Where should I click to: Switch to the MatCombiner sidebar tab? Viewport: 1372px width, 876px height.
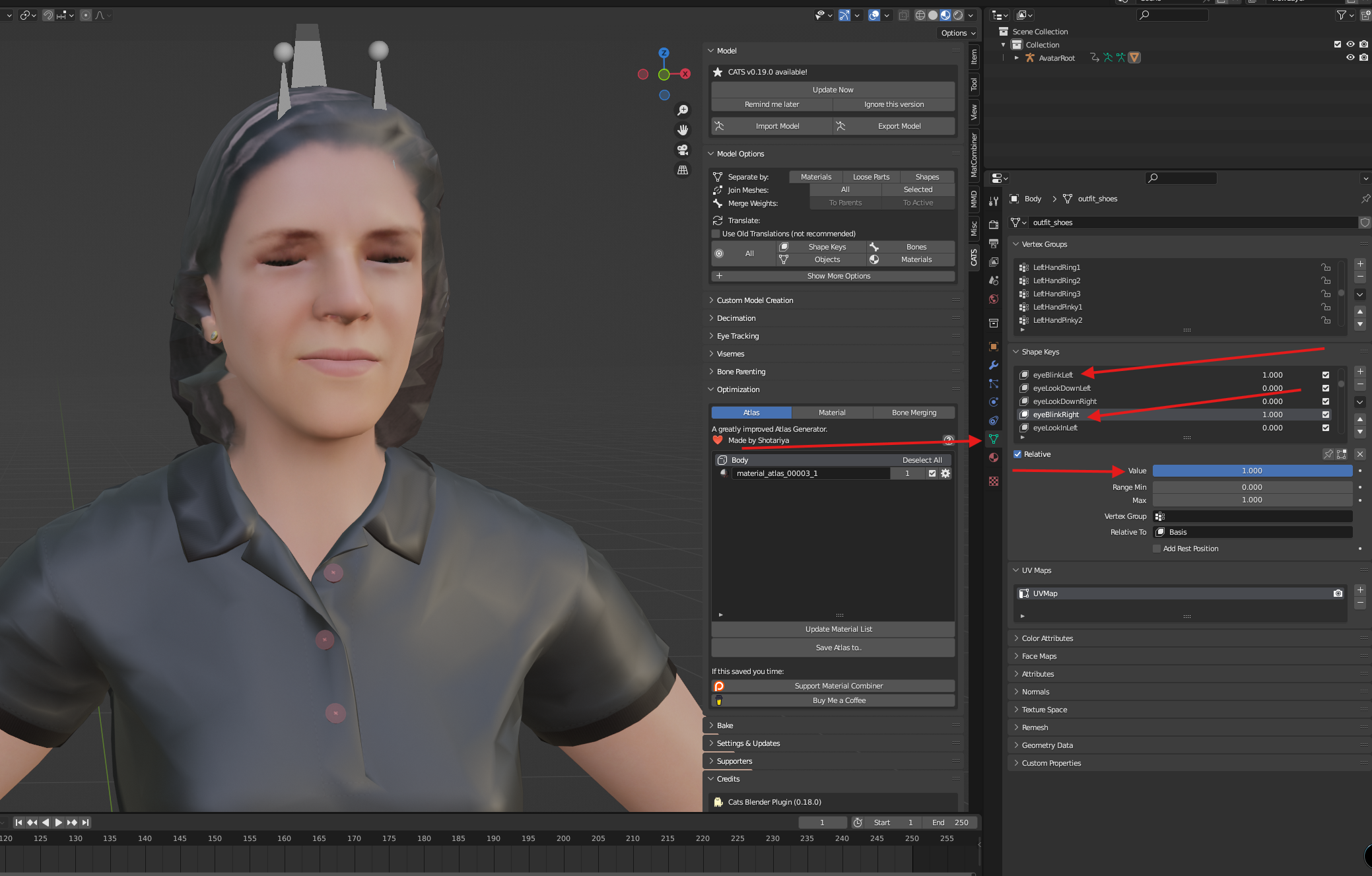point(974,154)
